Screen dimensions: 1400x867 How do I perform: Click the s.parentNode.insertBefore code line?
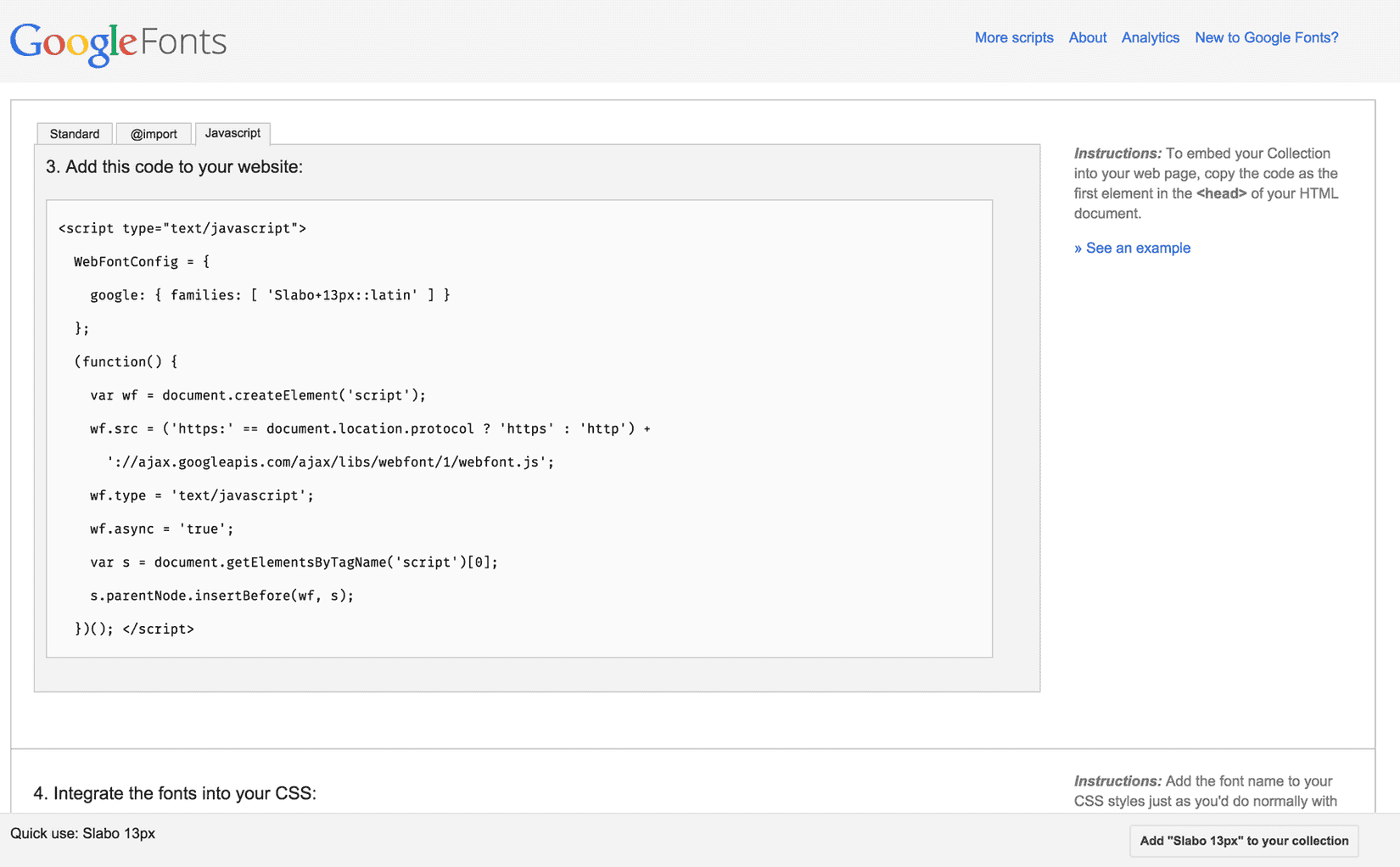(221, 596)
